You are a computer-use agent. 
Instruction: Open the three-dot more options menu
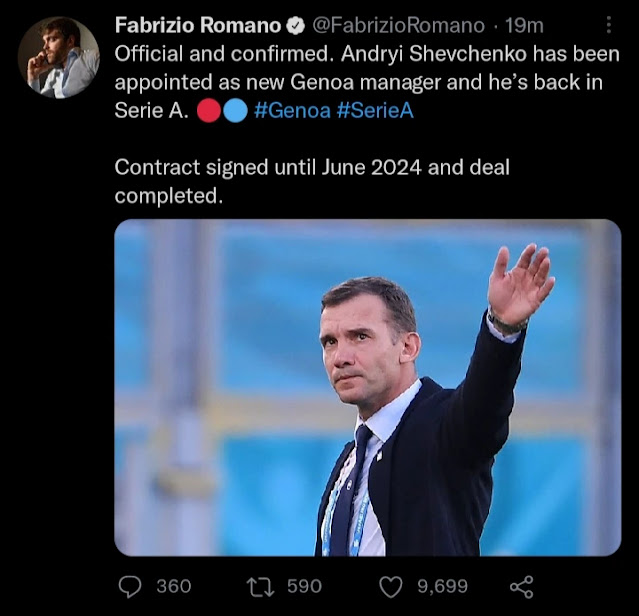click(x=609, y=25)
